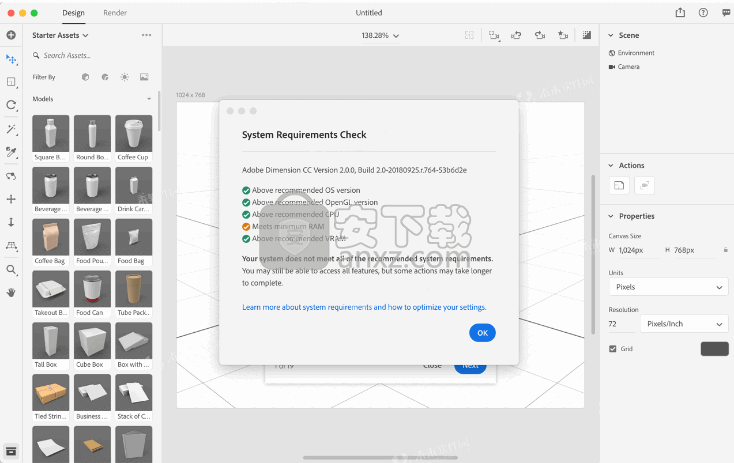
Task: Open the Starter Assets dropdown
Action: (x=60, y=35)
